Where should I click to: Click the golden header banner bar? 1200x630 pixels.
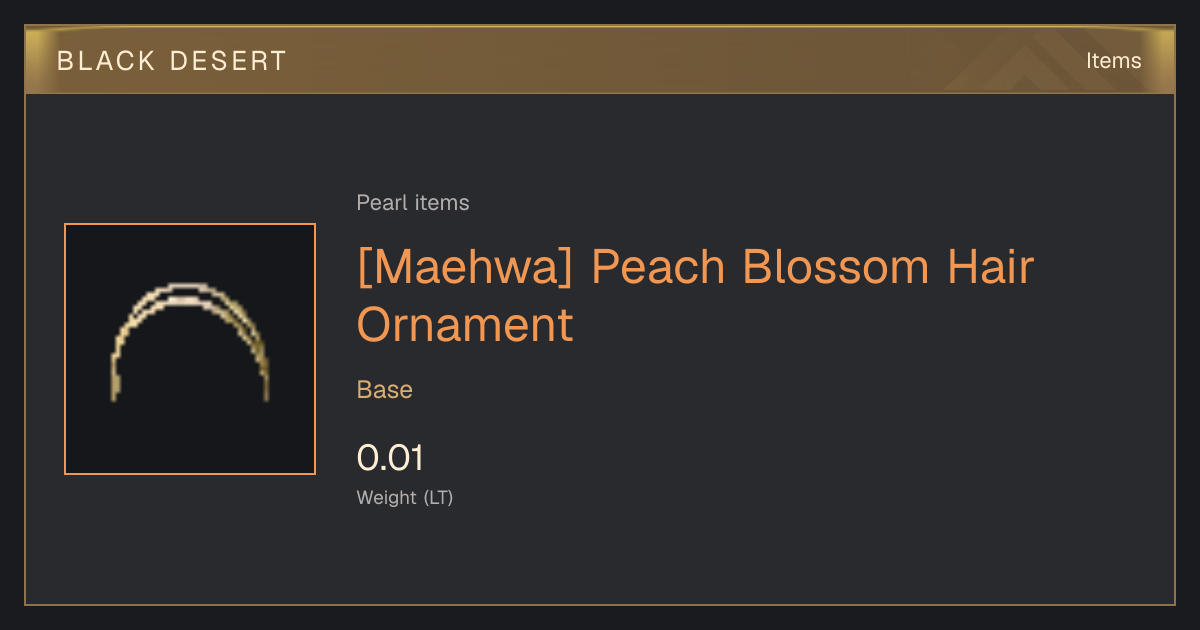[600, 60]
